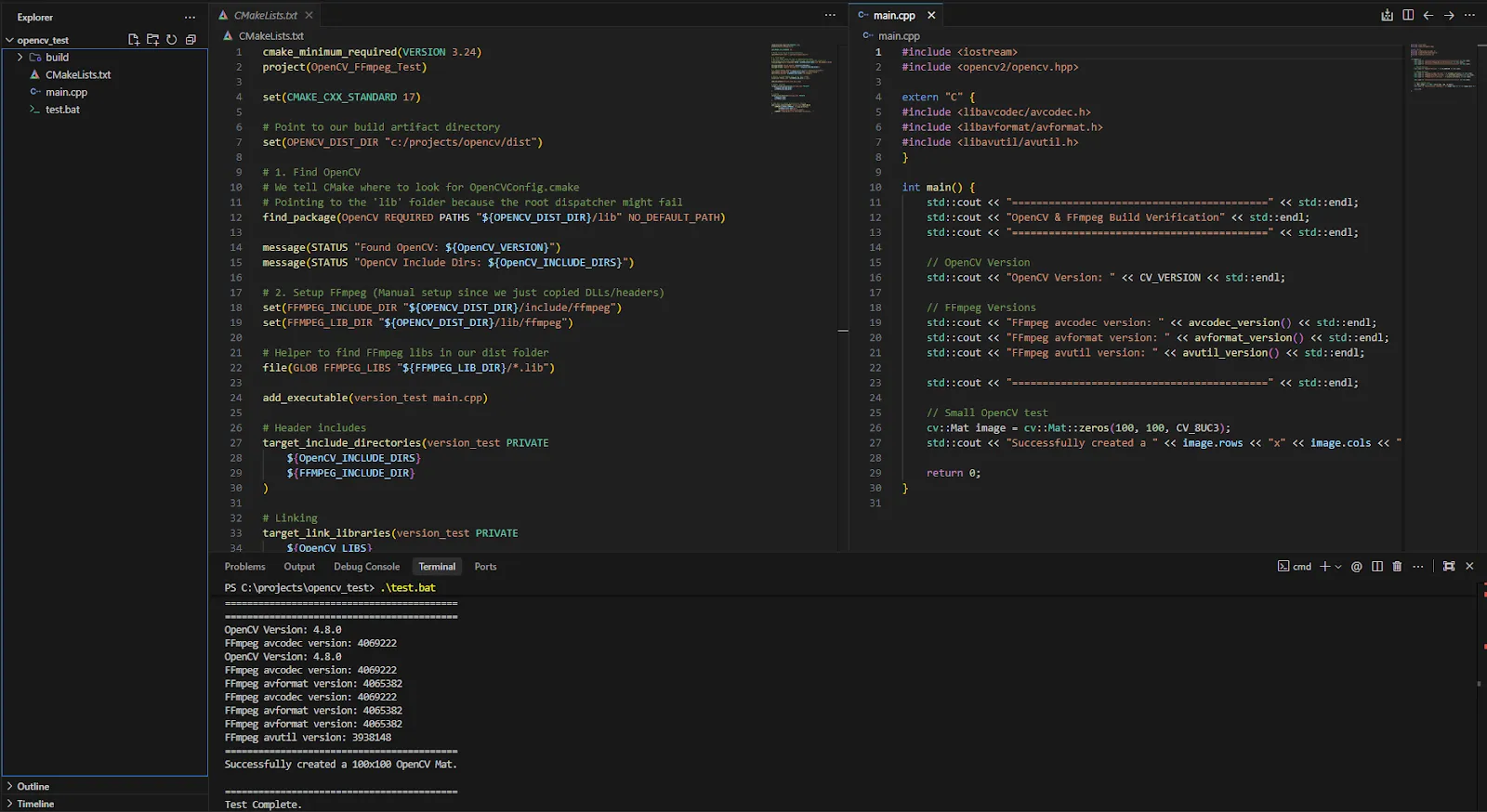
Task: Click the cmd terminal profile label
Action: 1295,566
